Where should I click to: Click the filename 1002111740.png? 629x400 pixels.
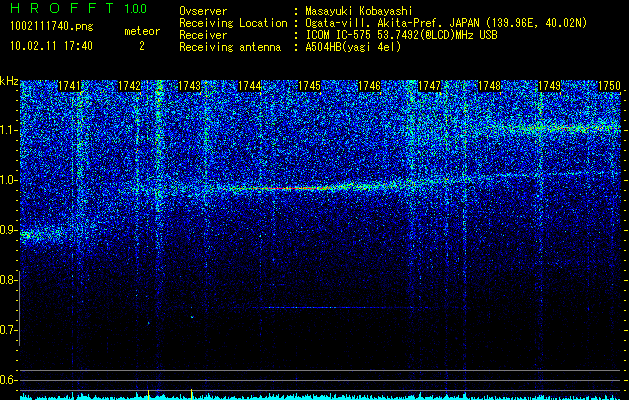[52, 27]
